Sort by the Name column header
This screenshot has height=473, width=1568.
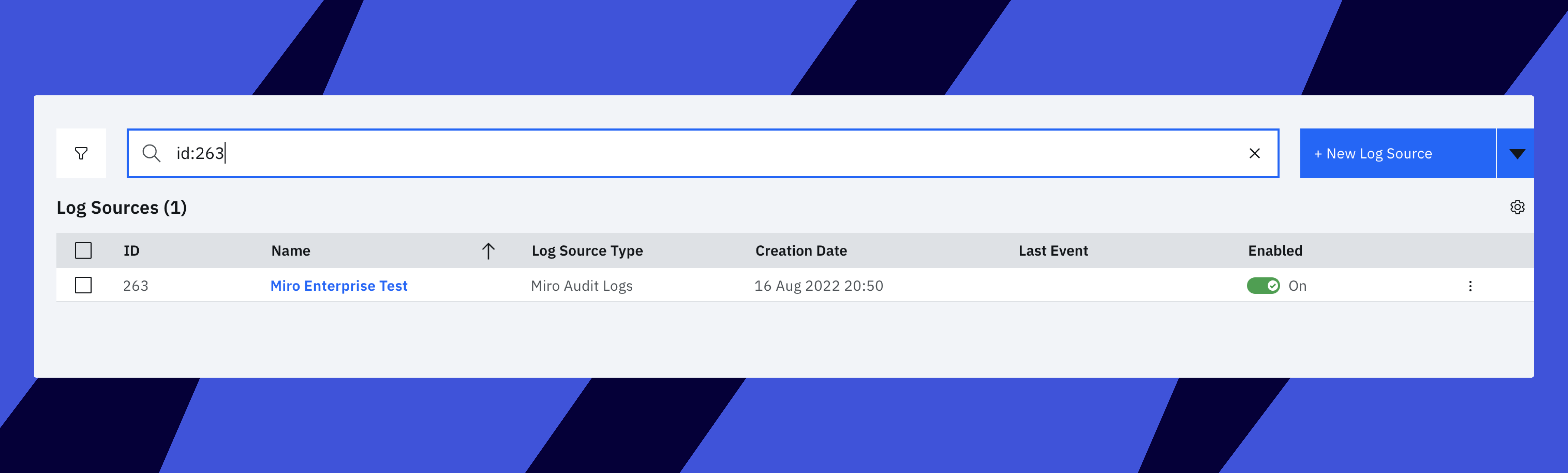point(291,250)
